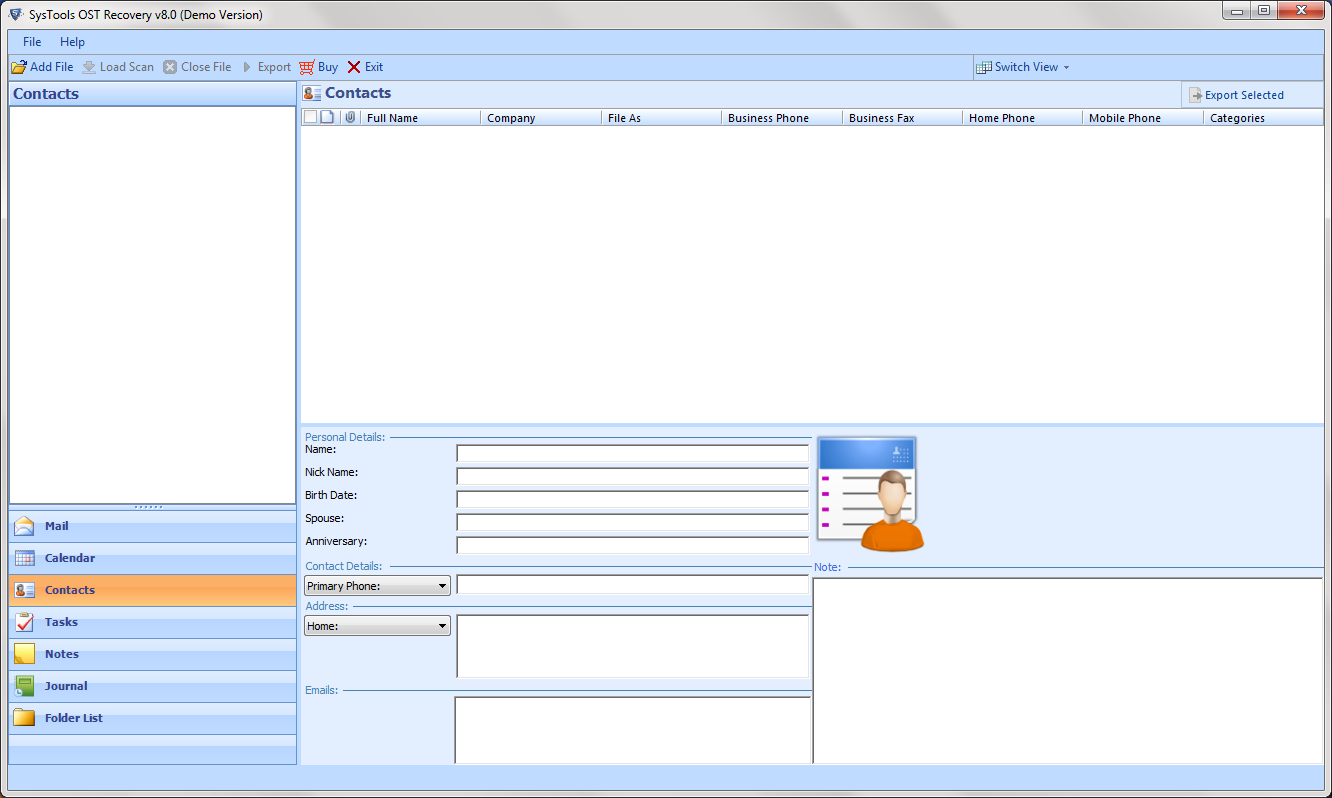Open Tasks in the navigation pane
The width and height of the screenshot is (1332, 798).
153,623
